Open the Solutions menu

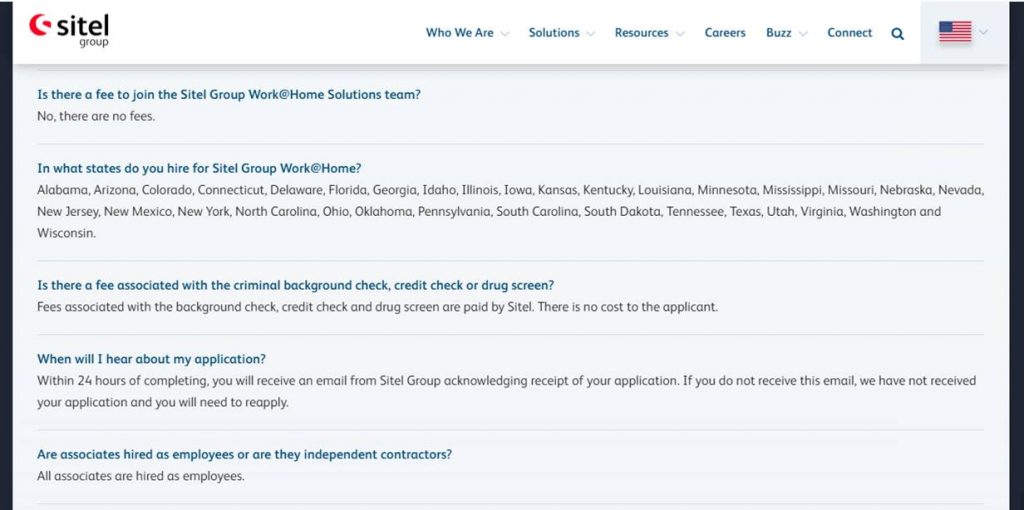(x=554, y=33)
